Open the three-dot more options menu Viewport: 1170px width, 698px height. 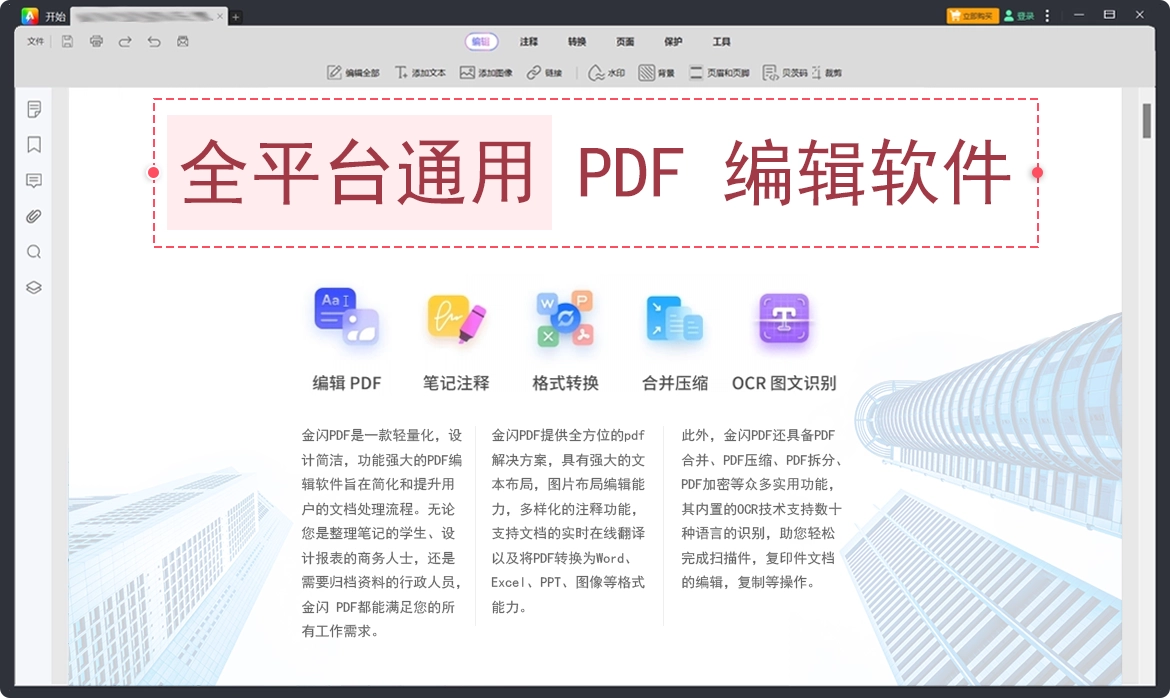[x=1048, y=16]
